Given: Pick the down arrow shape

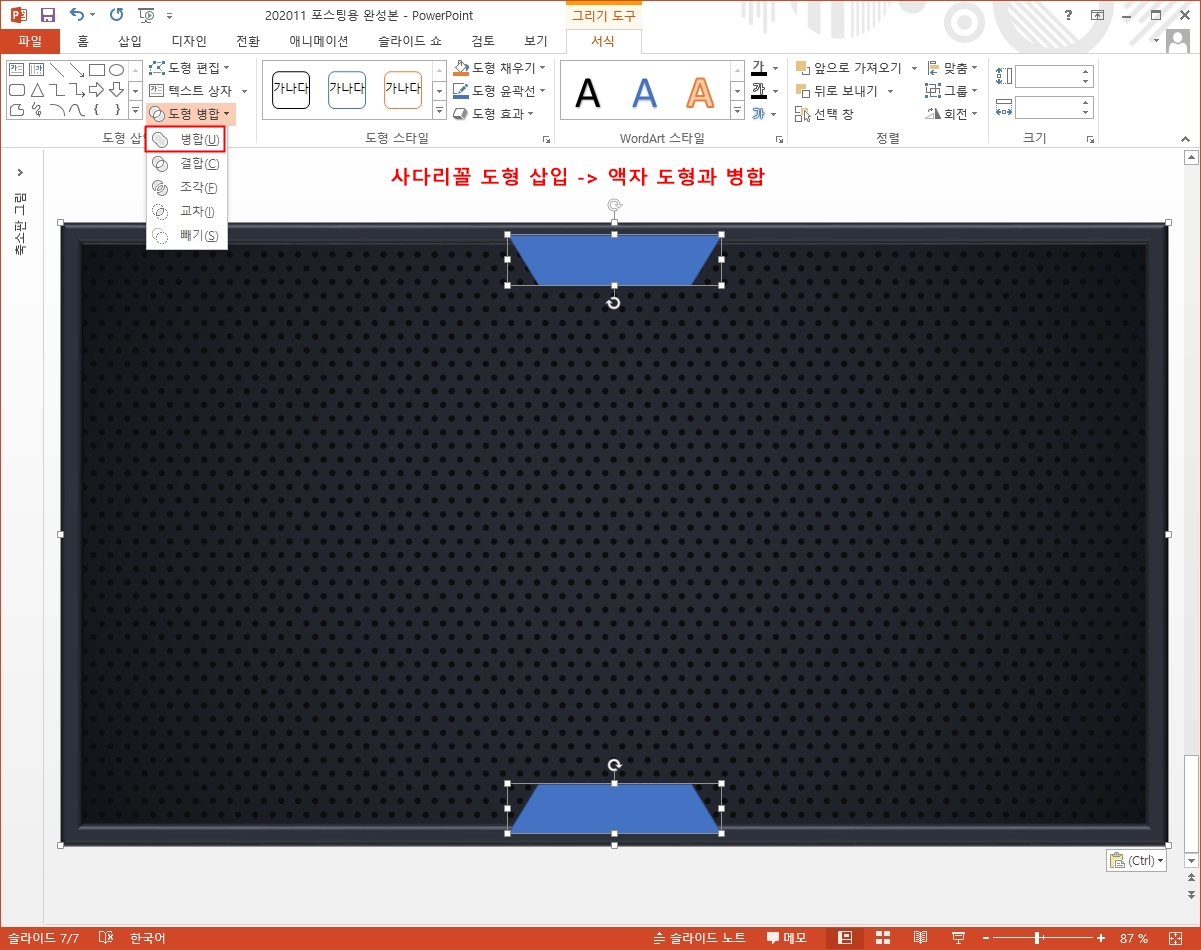Looking at the screenshot, I should (x=116, y=90).
